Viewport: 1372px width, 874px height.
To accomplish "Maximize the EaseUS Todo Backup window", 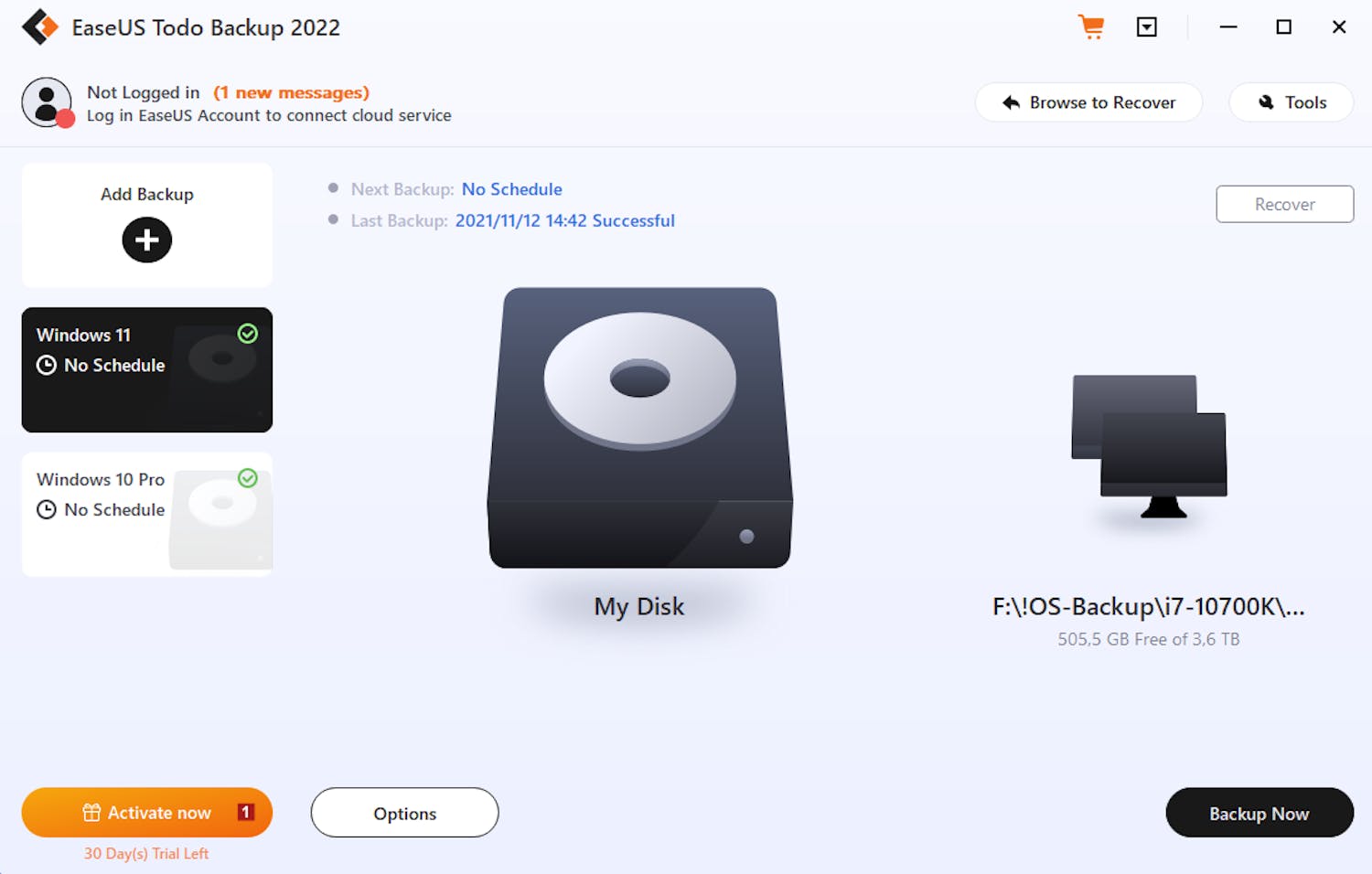I will click(1284, 27).
